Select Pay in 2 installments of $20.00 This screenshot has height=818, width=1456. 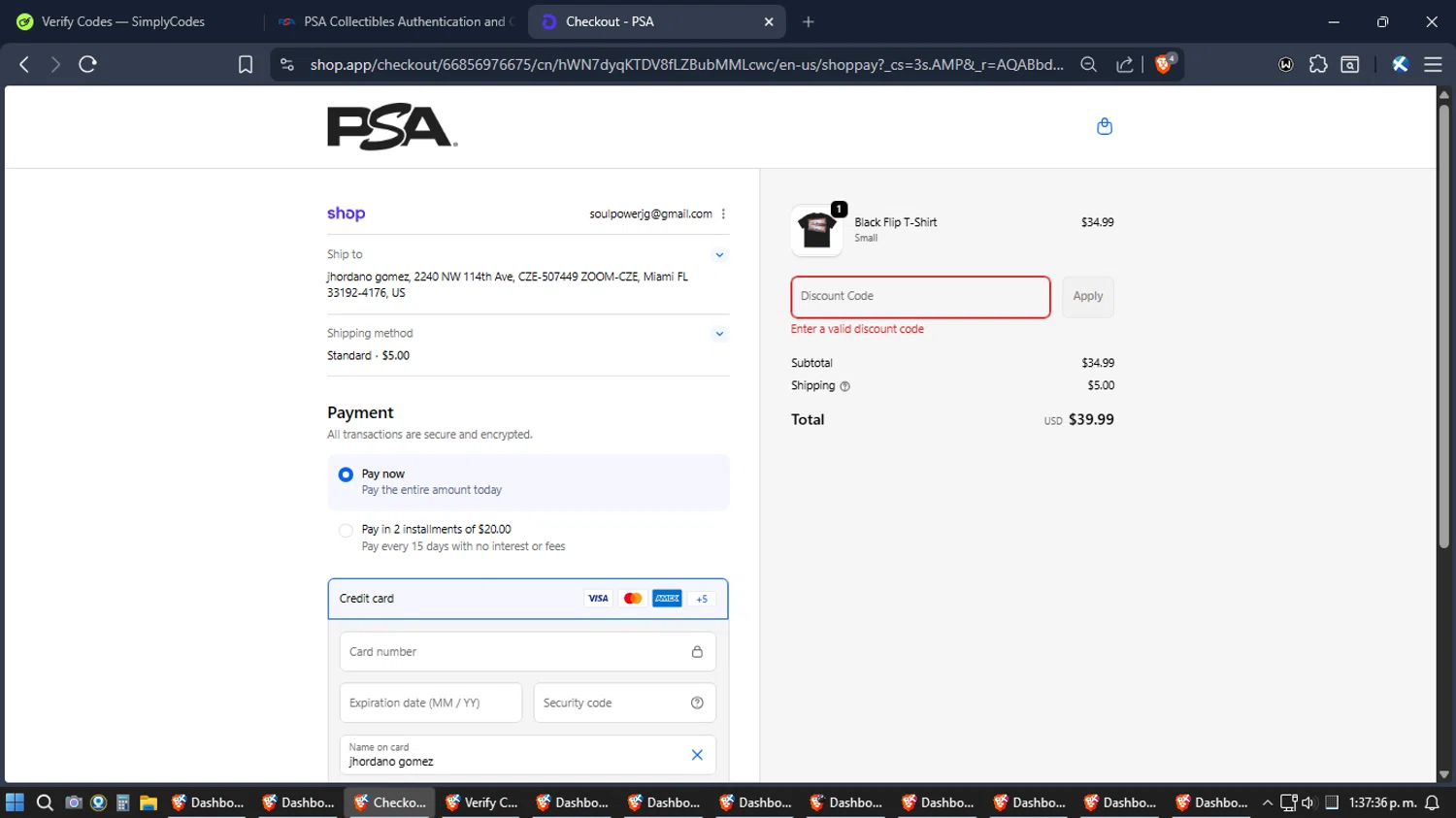click(346, 531)
